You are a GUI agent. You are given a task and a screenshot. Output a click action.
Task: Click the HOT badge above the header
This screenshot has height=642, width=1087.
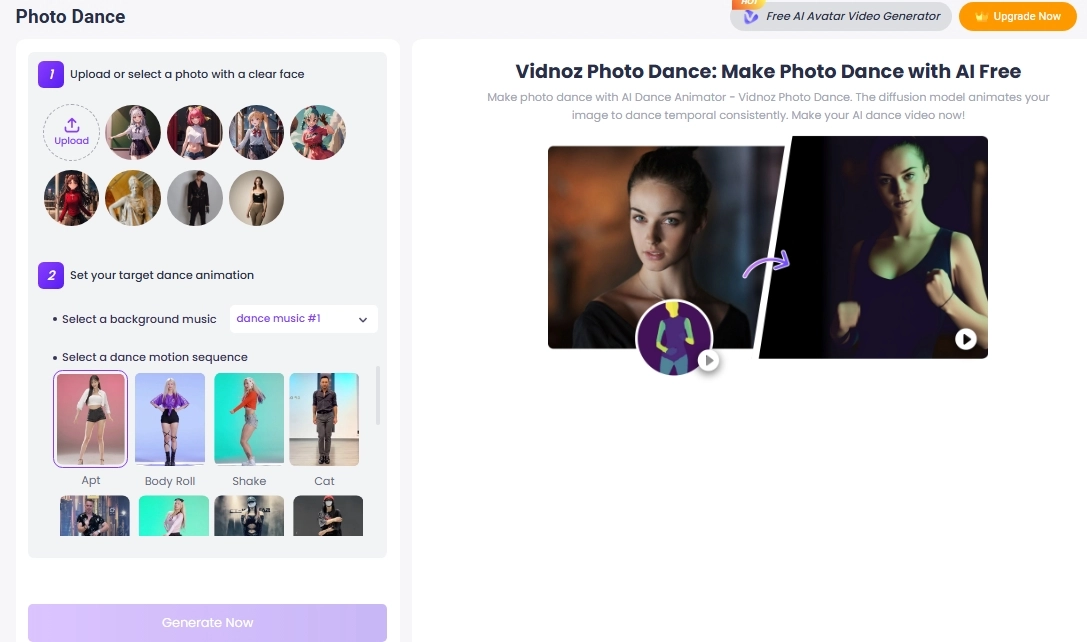[x=750, y=3]
